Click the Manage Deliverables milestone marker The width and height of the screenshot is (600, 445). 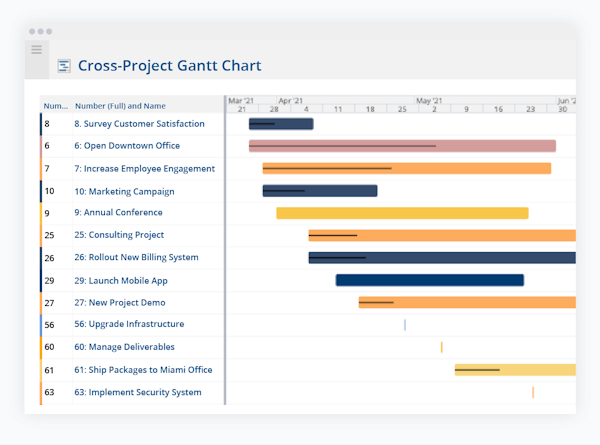[442, 347]
